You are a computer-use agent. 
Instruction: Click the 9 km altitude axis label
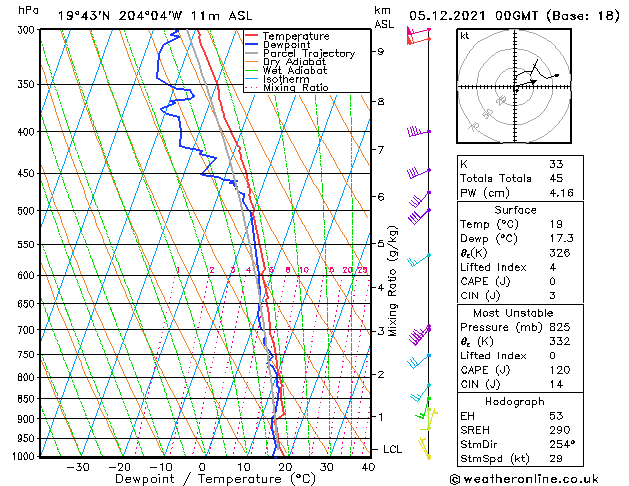(381, 52)
